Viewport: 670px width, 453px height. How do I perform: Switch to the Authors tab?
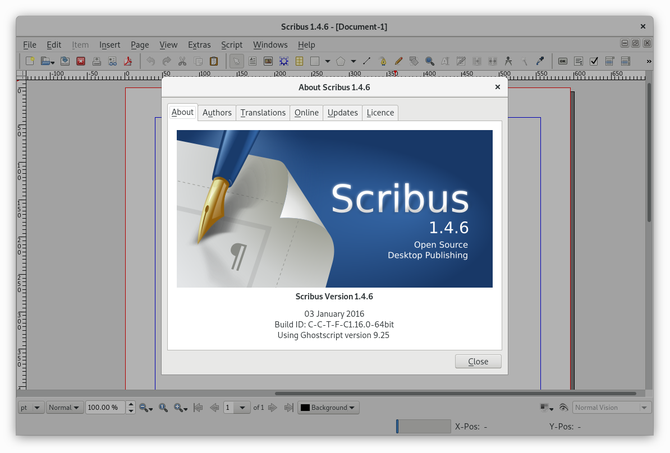217,113
